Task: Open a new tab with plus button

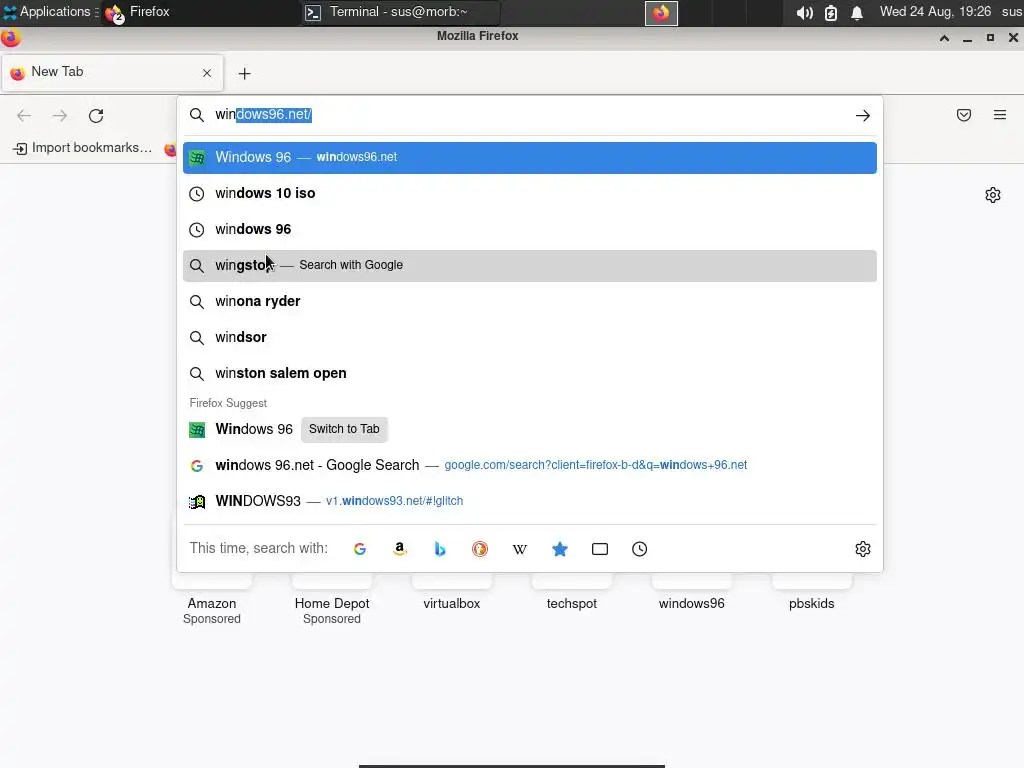Action: pyautogui.click(x=244, y=74)
